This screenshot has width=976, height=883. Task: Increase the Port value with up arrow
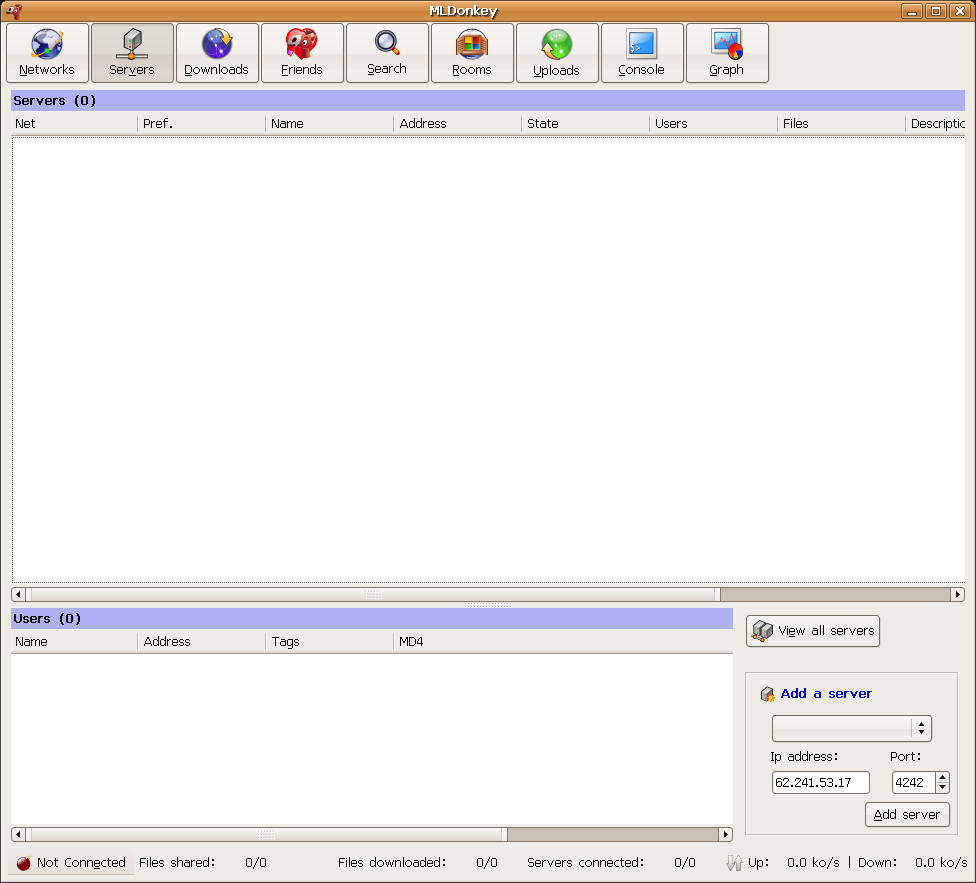(942, 777)
